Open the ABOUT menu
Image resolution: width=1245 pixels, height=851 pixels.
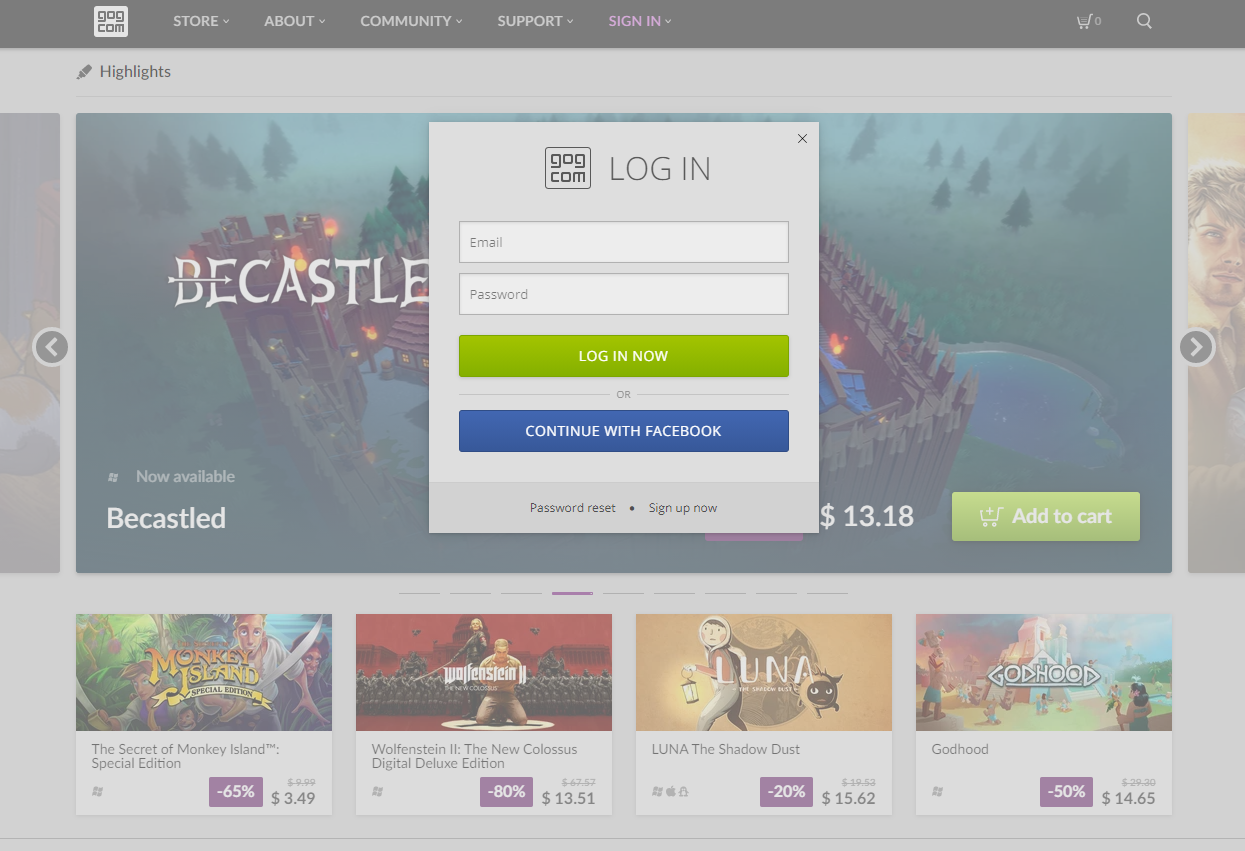click(295, 21)
